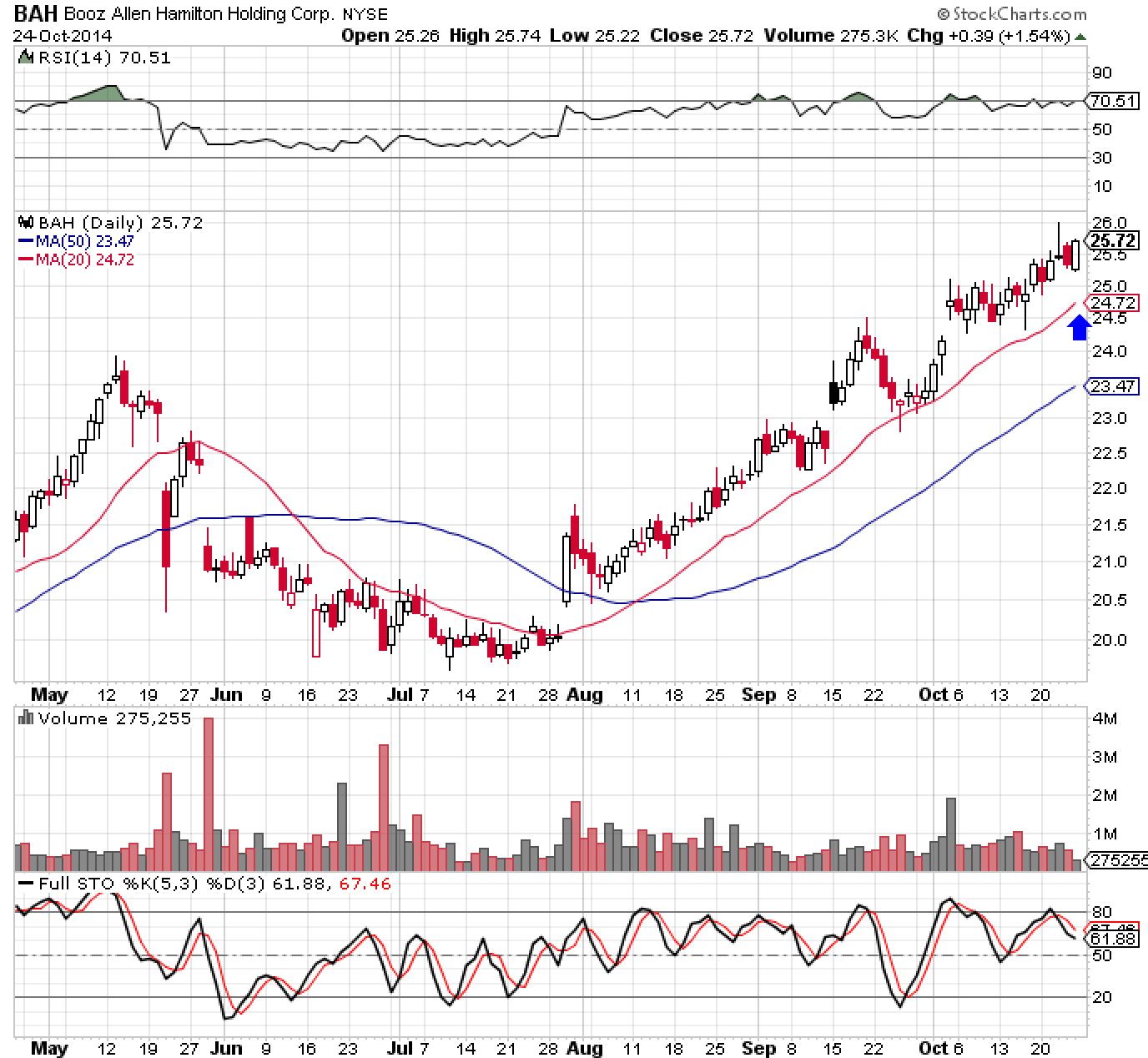Click the Oct label on the bottom axis

point(934,1048)
